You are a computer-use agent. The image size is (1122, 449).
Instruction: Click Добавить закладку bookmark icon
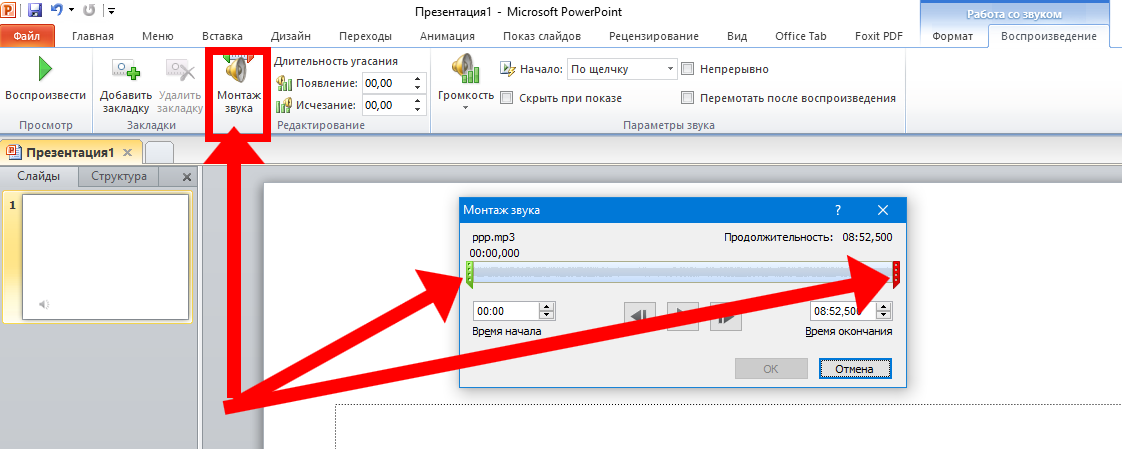[126, 69]
